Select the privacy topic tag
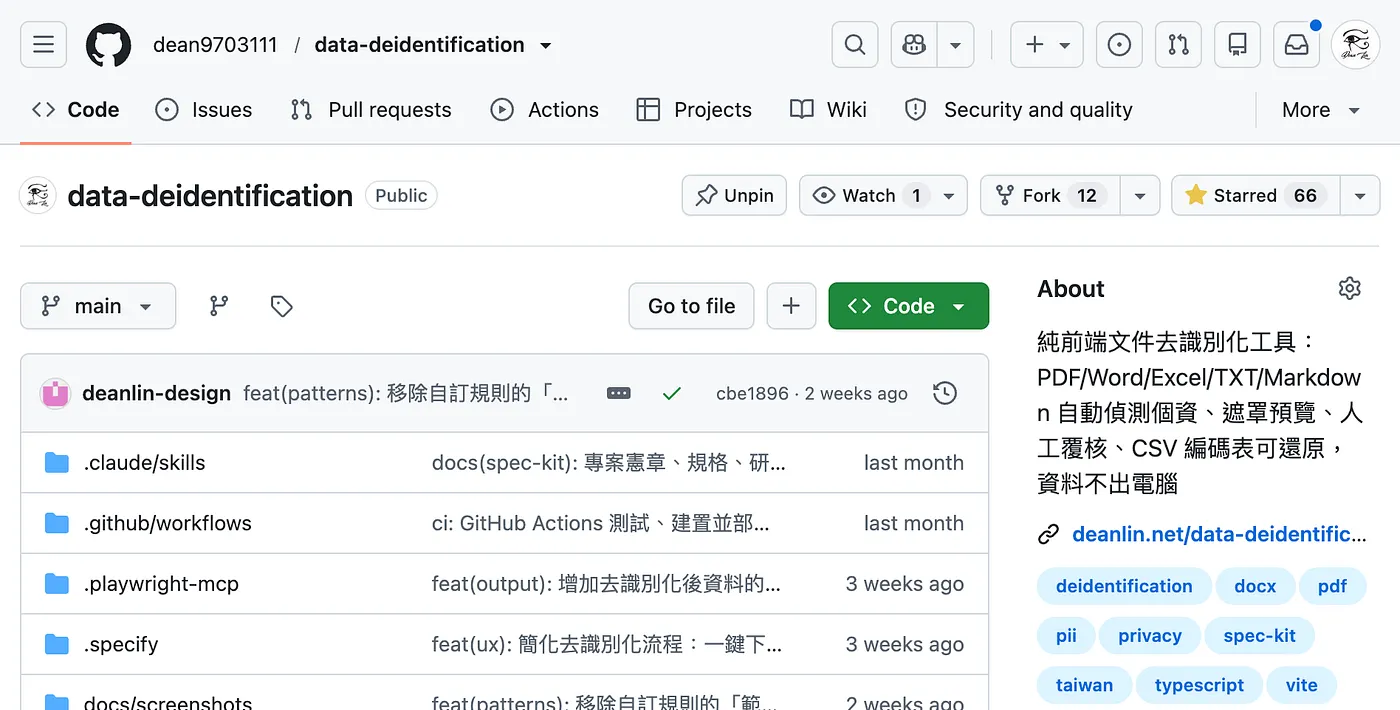The width and height of the screenshot is (1400, 710). click(1149, 636)
